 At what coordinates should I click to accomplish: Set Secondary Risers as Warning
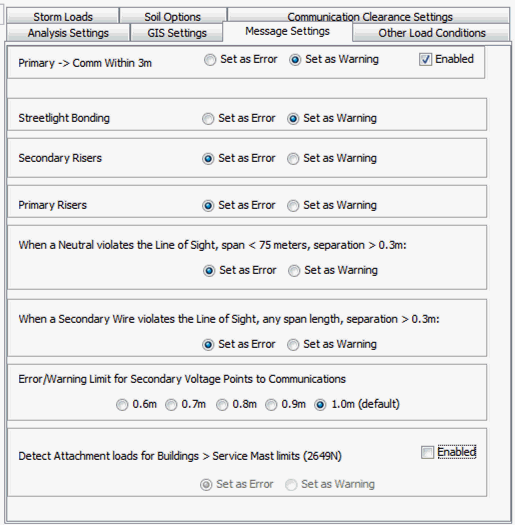click(293, 159)
